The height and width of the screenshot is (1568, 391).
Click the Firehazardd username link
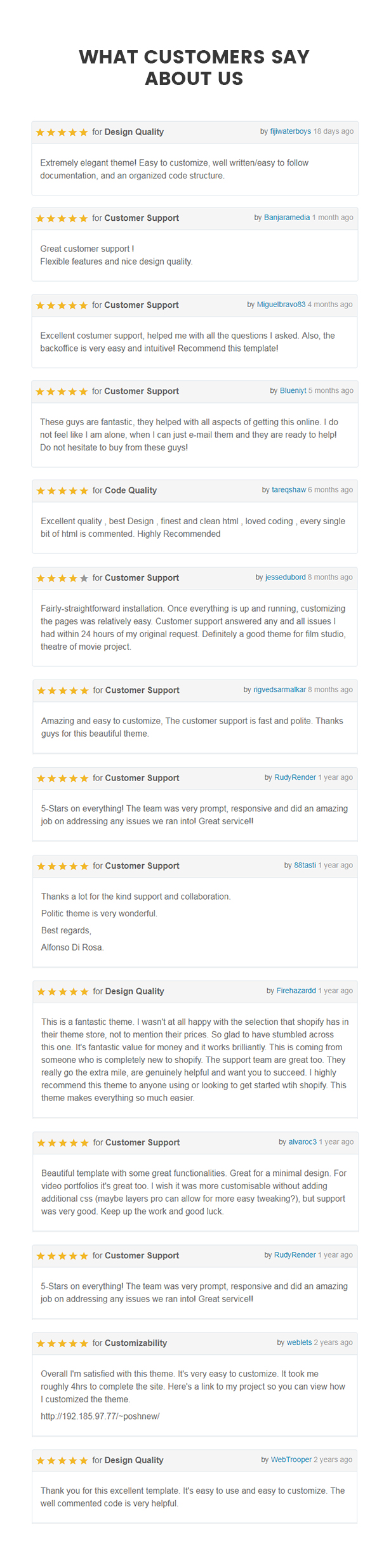296,991
